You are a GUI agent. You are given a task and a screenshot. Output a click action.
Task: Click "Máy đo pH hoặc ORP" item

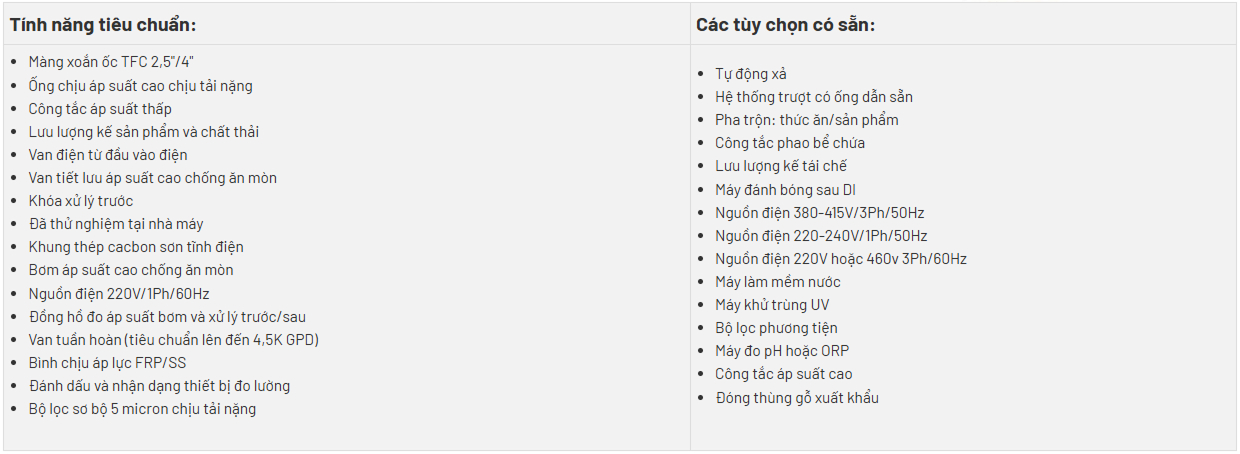[x=782, y=351]
